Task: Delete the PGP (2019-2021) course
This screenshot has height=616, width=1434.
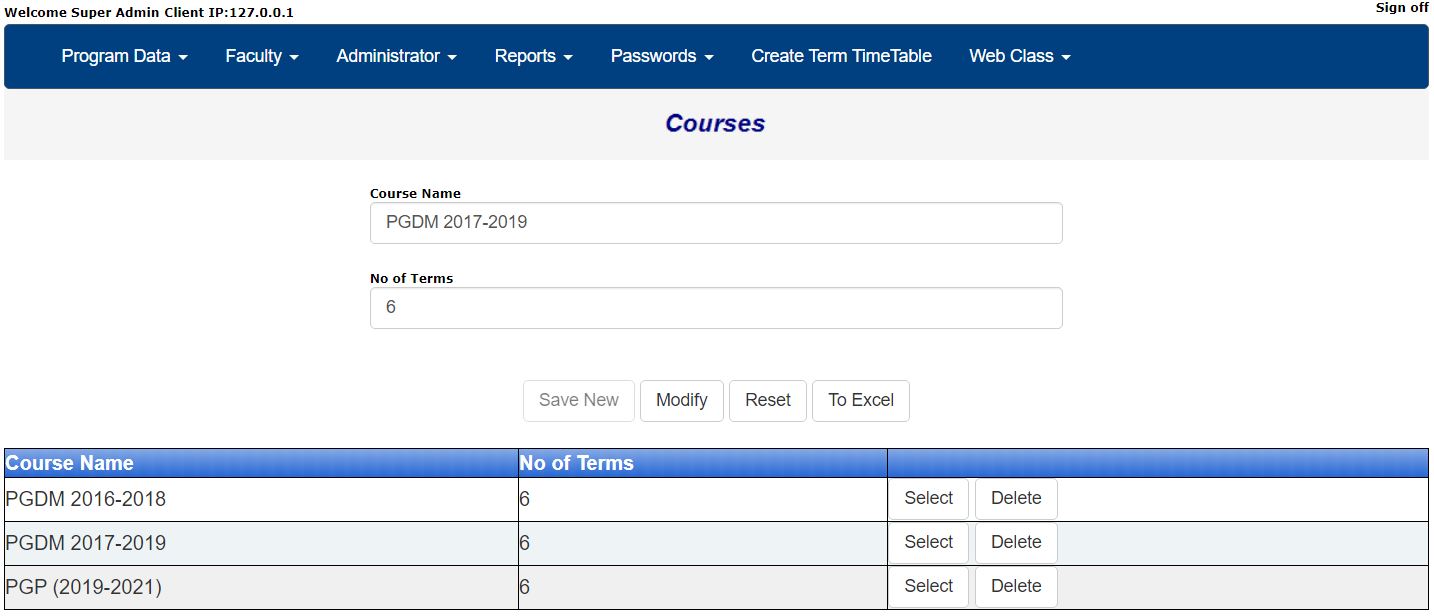Action: [x=1015, y=586]
